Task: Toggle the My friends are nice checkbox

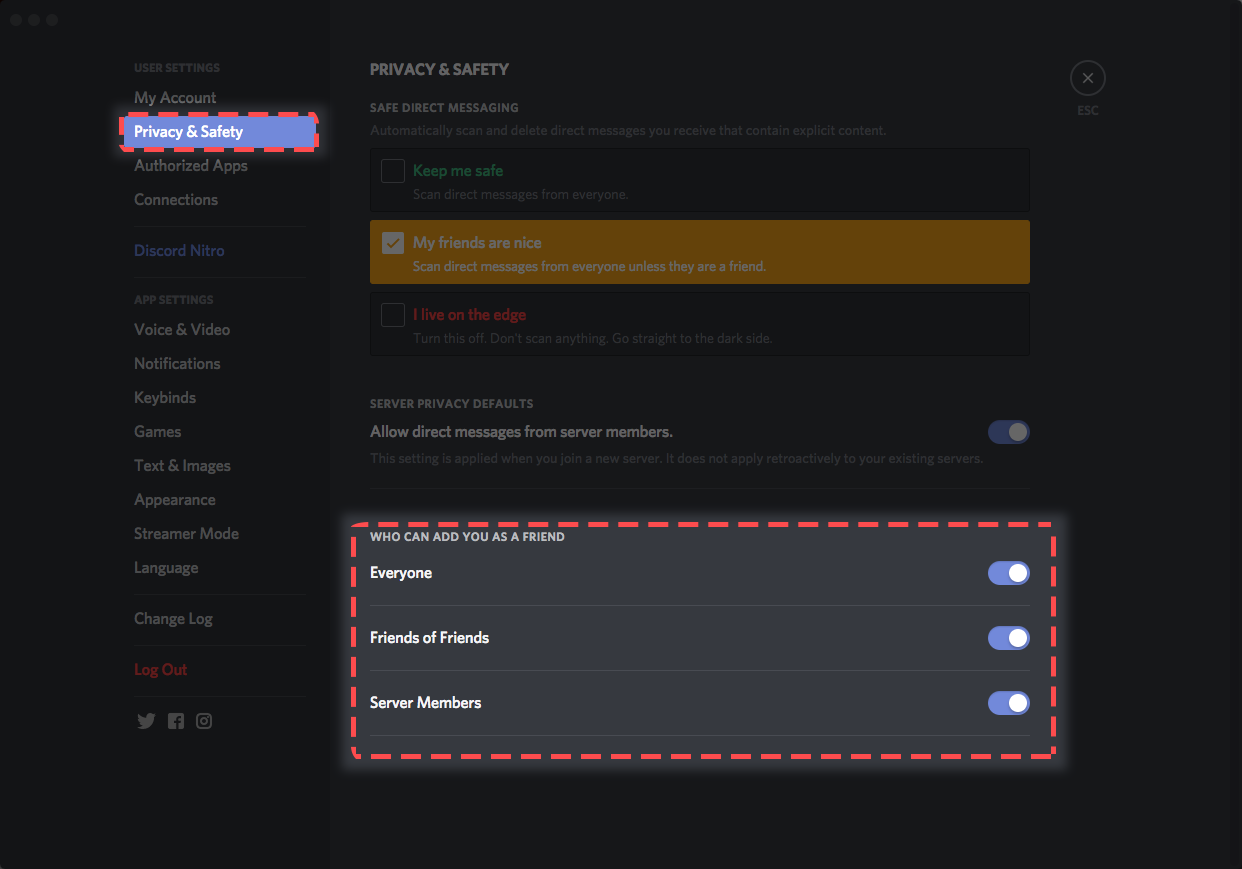Action: pyautogui.click(x=393, y=243)
